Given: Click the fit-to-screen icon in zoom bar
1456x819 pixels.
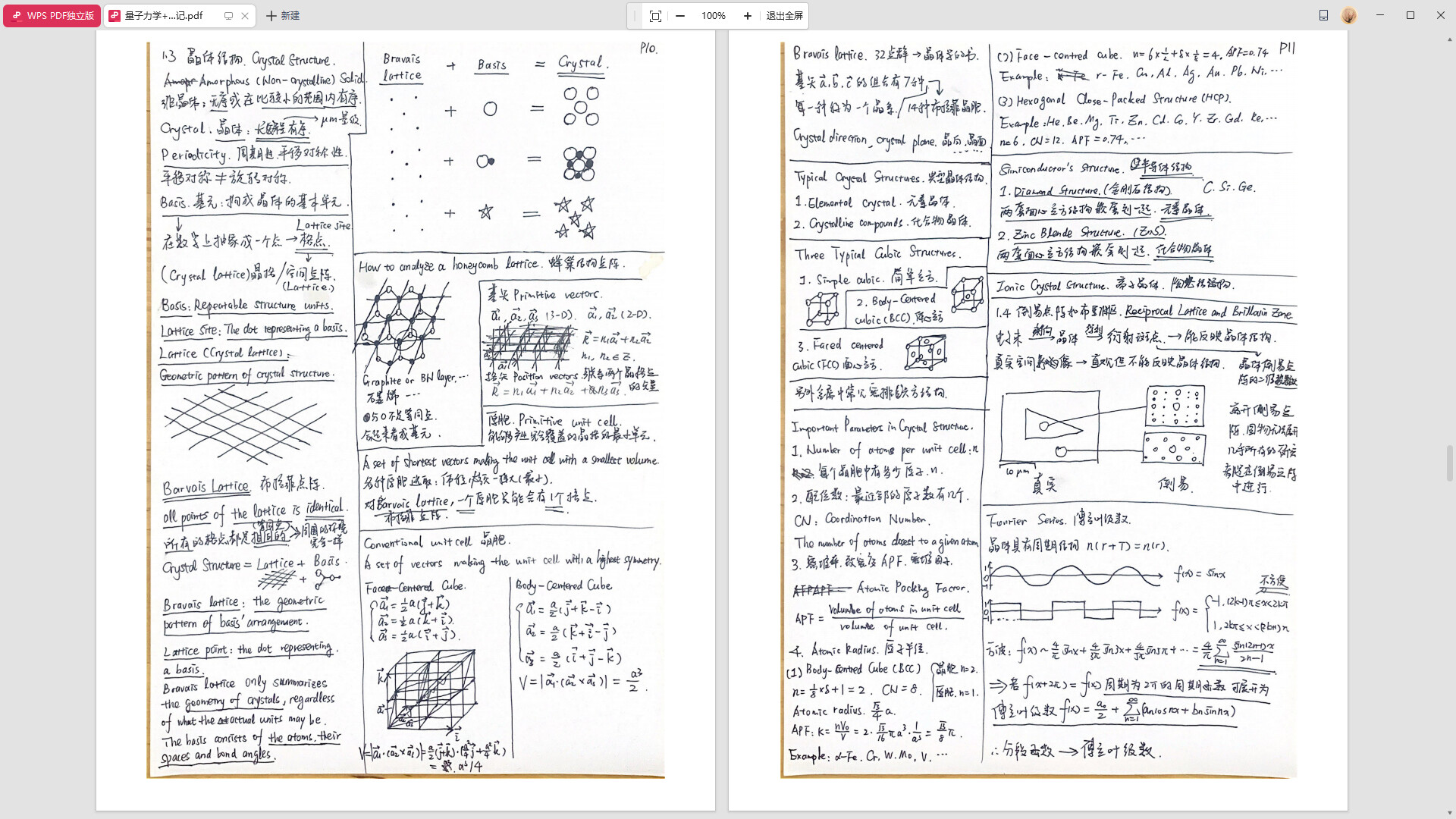Looking at the screenshot, I should pos(655,16).
